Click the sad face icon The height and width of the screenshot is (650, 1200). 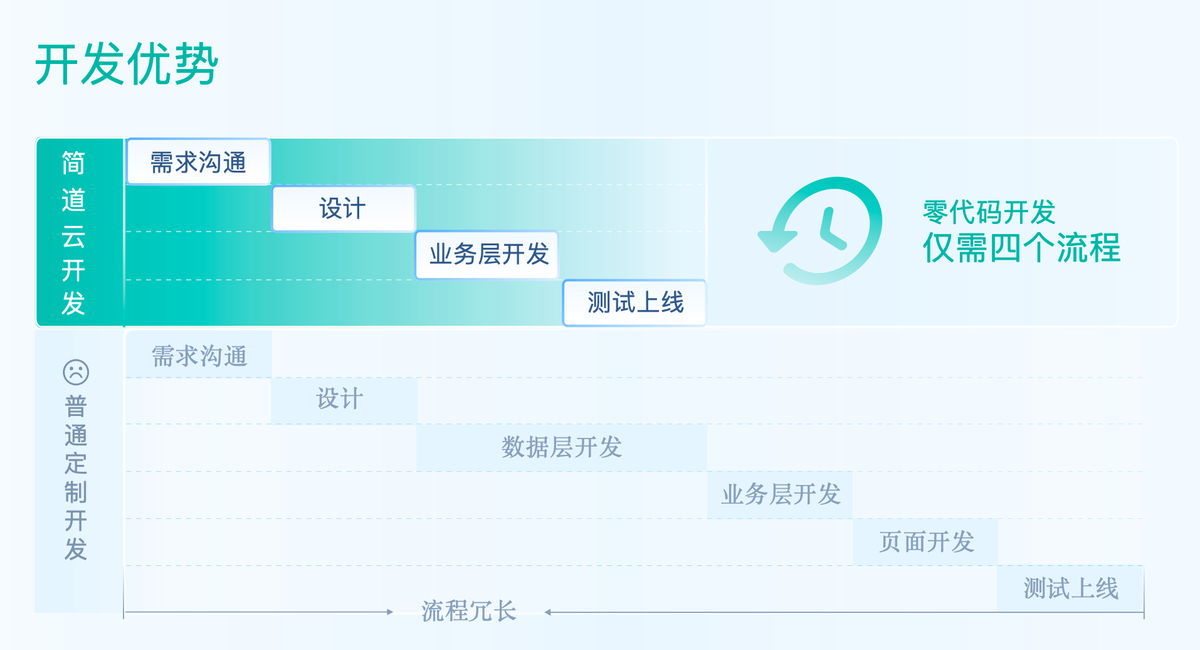coord(76,372)
